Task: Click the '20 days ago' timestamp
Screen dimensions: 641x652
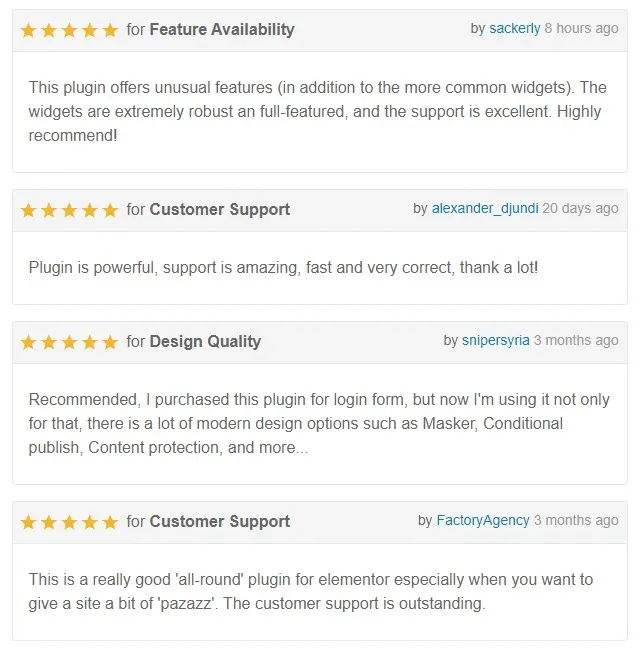Action: click(581, 208)
